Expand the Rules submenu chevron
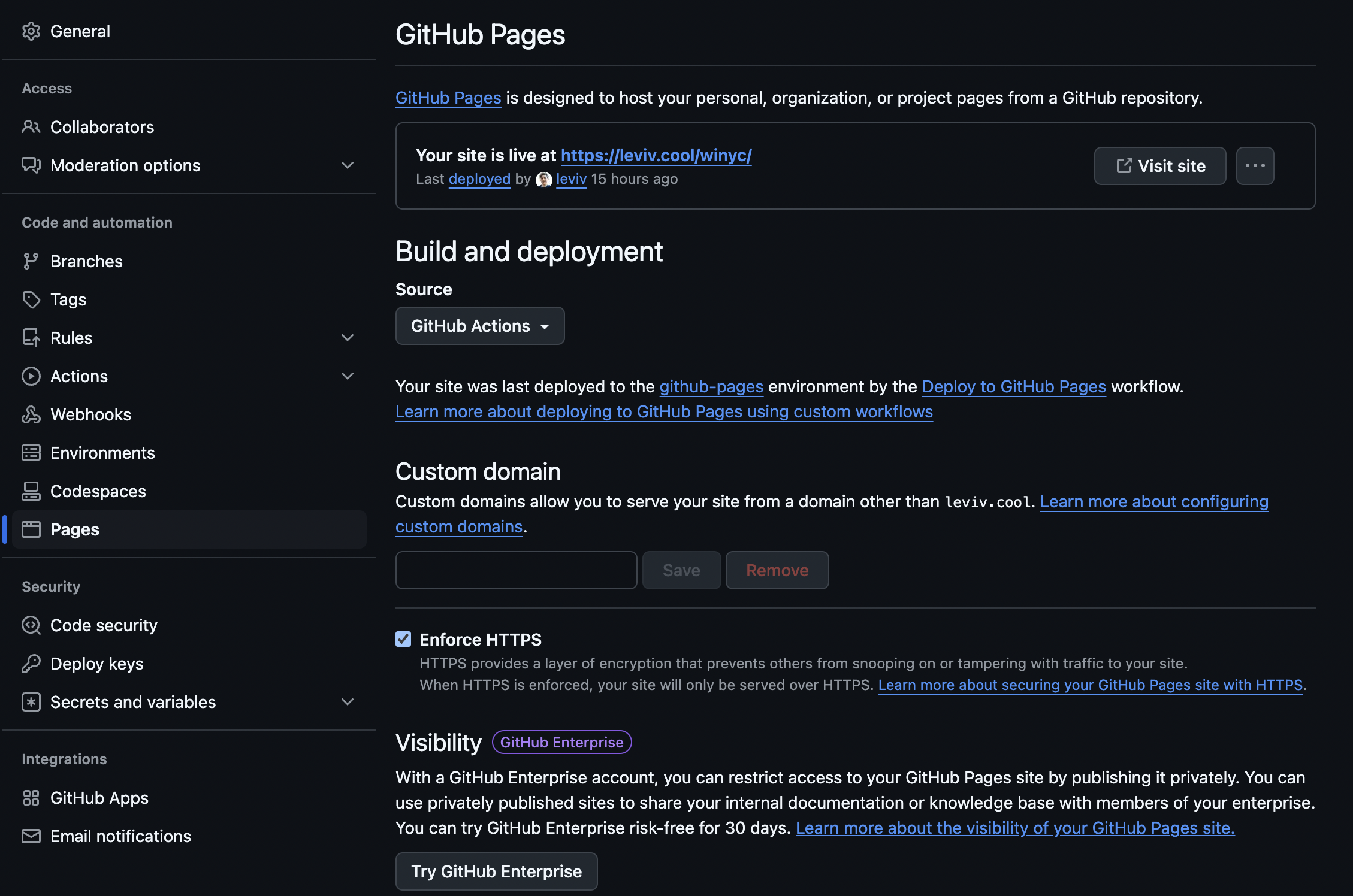The width and height of the screenshot is (1353, 896). 348,338
